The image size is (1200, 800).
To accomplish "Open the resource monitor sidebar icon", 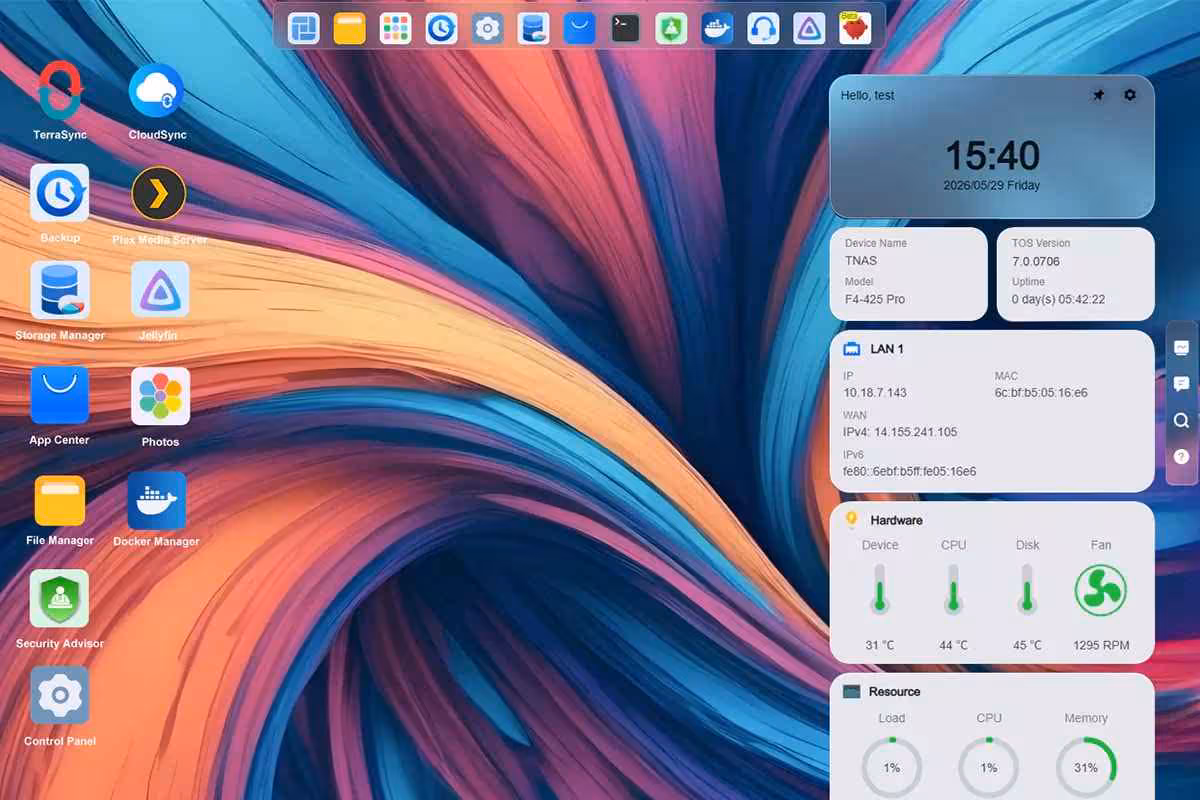I will pos(1181,347).
